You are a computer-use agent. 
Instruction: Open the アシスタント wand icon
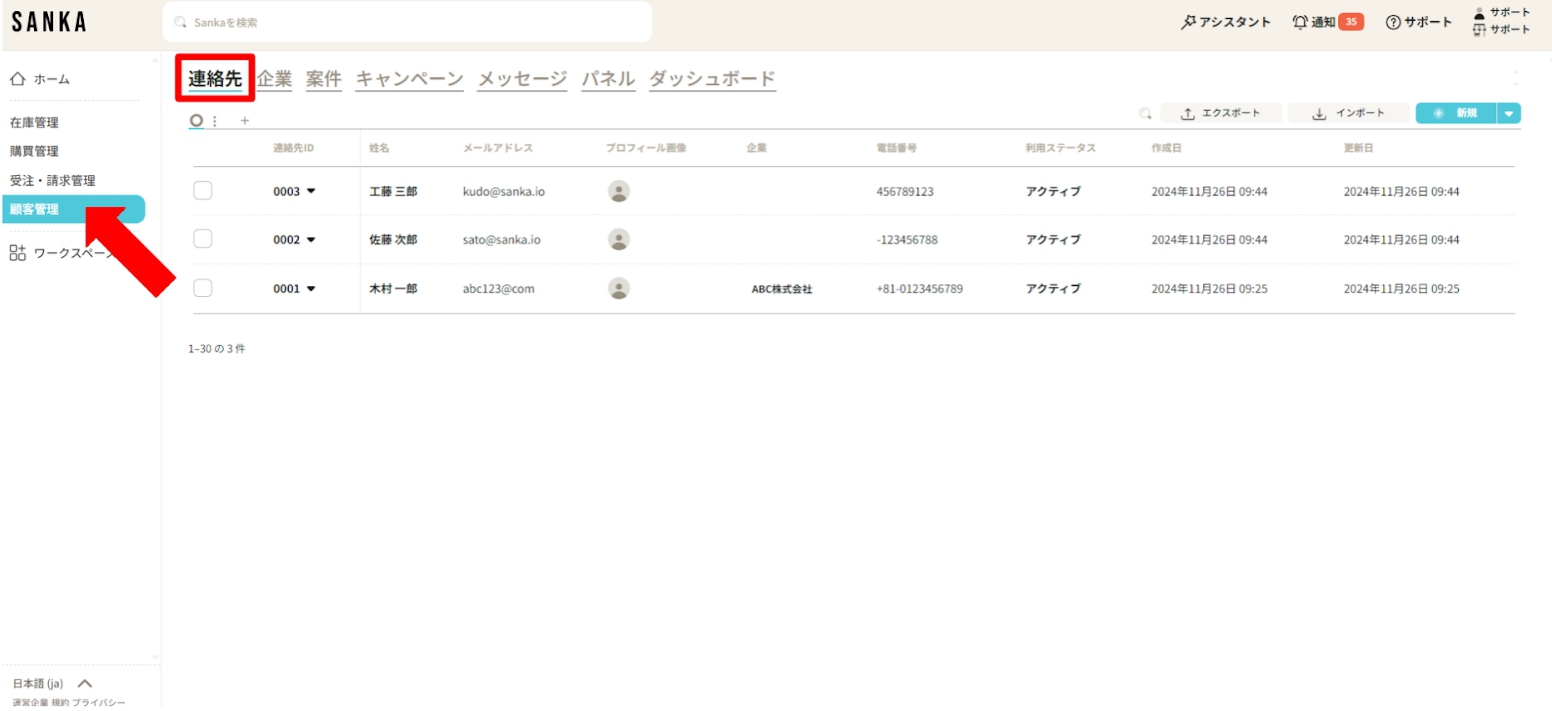(1189, 22)
